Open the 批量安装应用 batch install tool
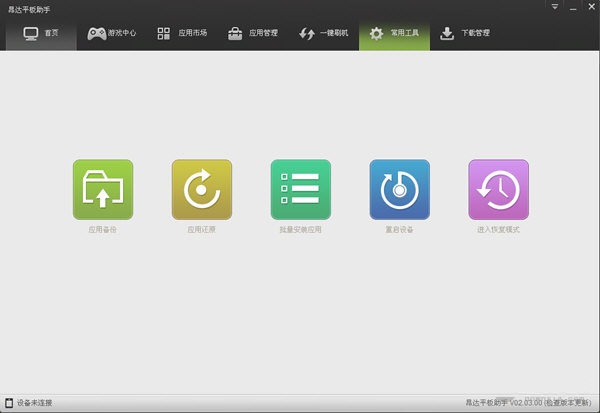The width and height of the screenshot is (600, 413). (x=301, y=189)
